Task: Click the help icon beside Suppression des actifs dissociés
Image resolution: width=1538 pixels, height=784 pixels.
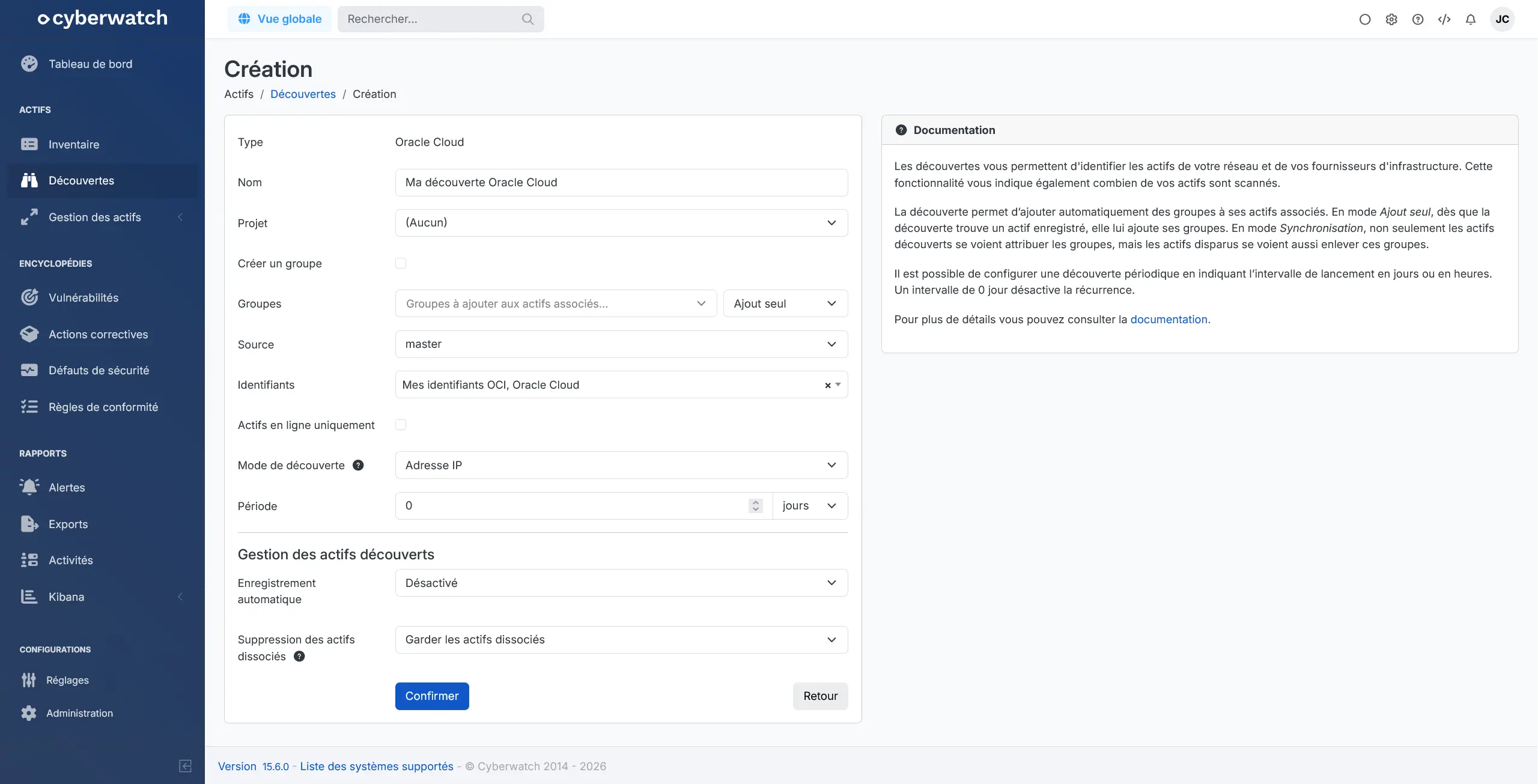Action: pos(299,656)
